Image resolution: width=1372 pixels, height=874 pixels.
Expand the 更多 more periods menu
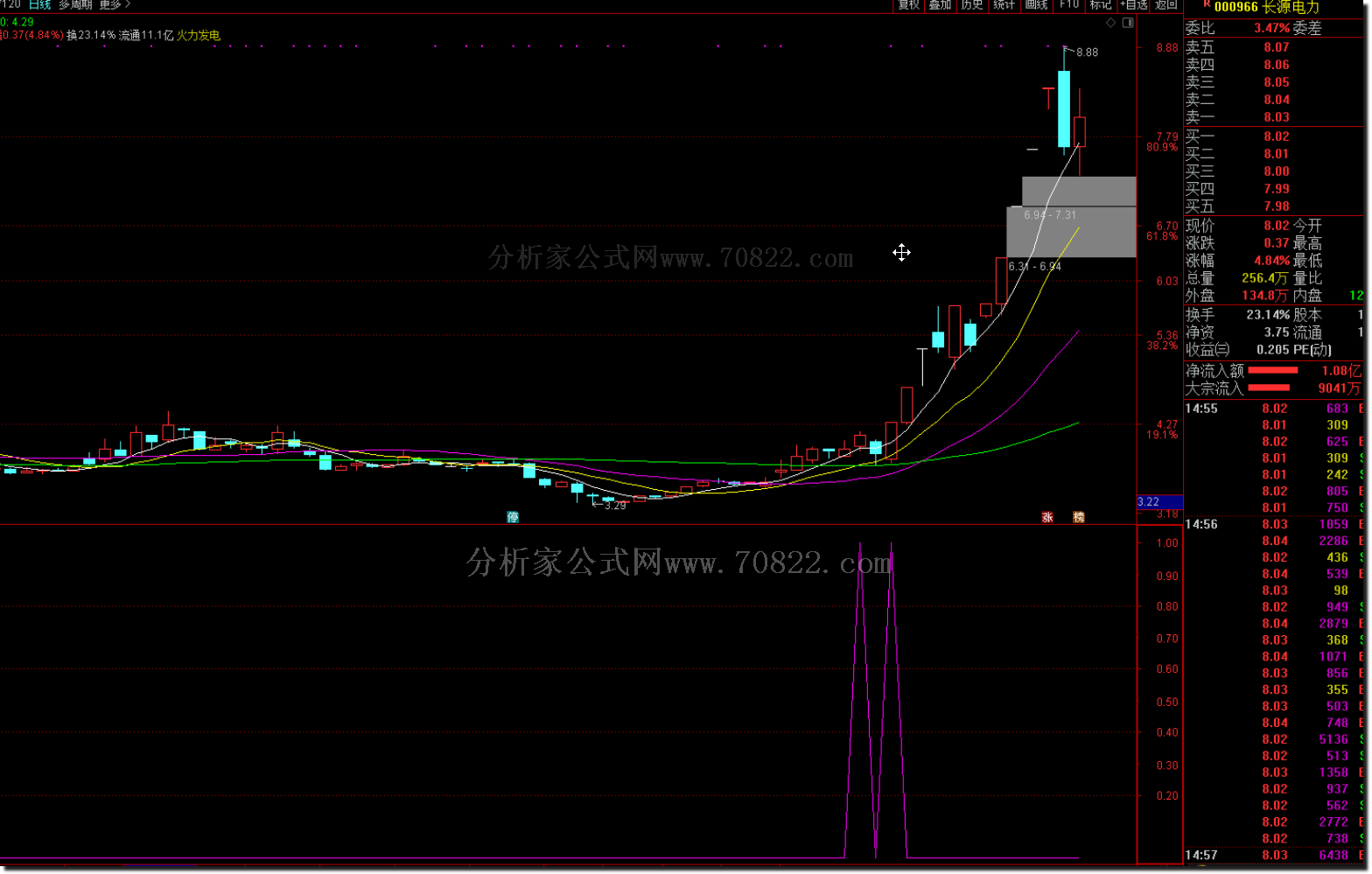pos(114,5)
